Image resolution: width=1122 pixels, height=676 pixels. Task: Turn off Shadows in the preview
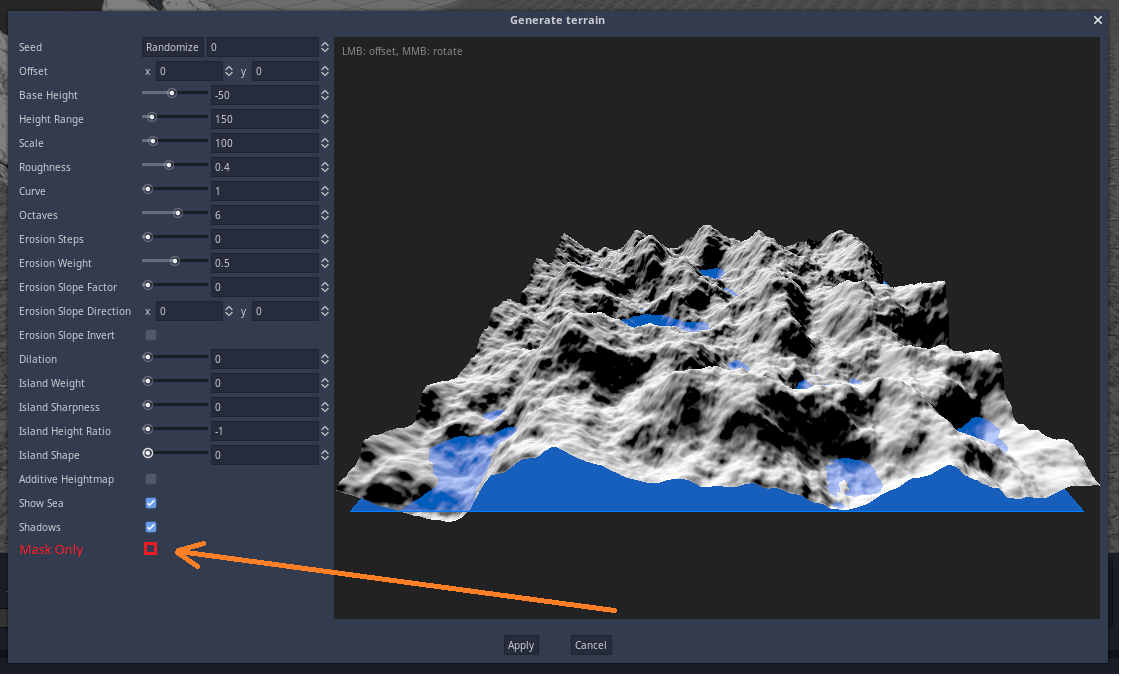click(x=150, y=527)
